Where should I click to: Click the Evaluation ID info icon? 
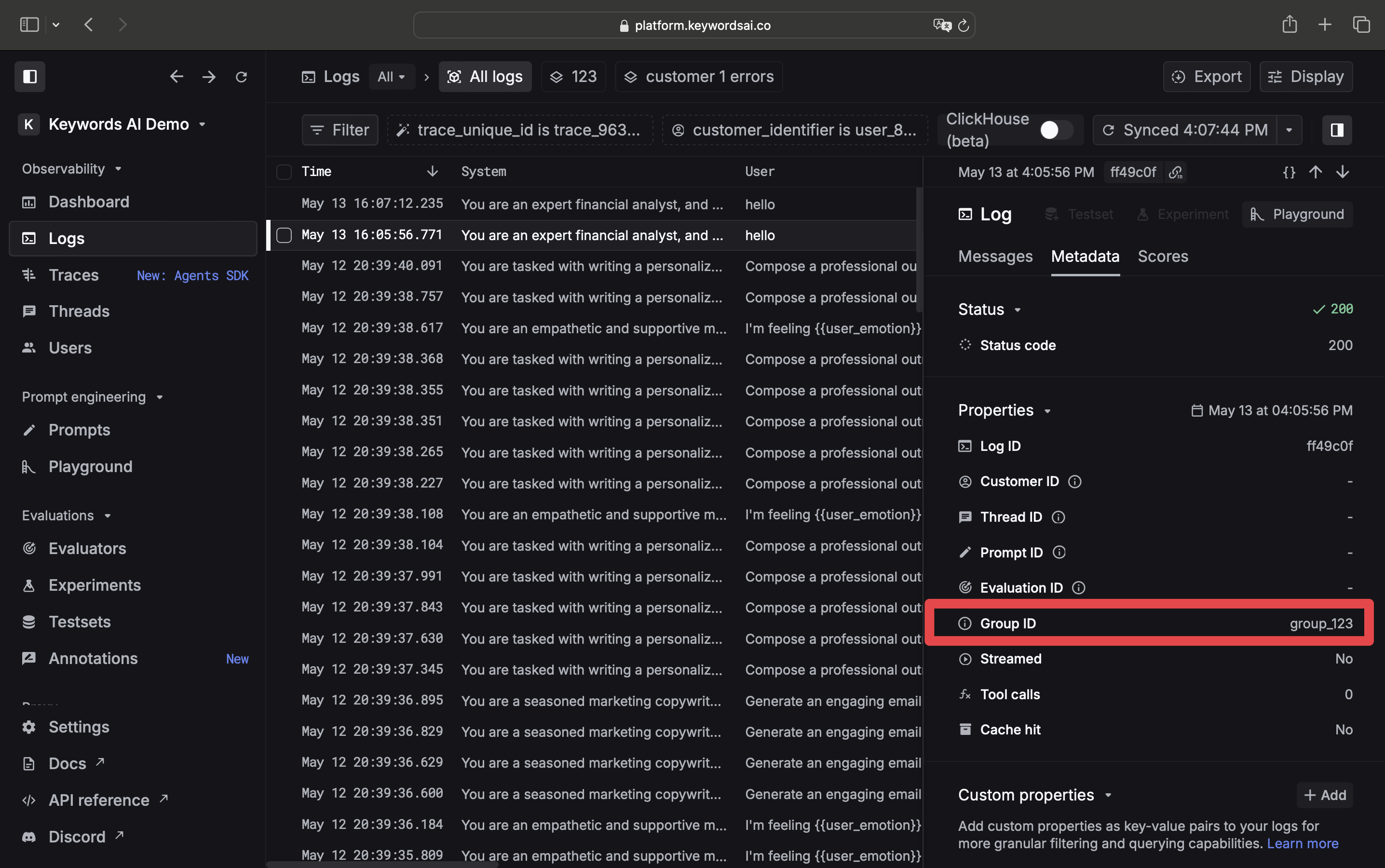pos(1078,588)
